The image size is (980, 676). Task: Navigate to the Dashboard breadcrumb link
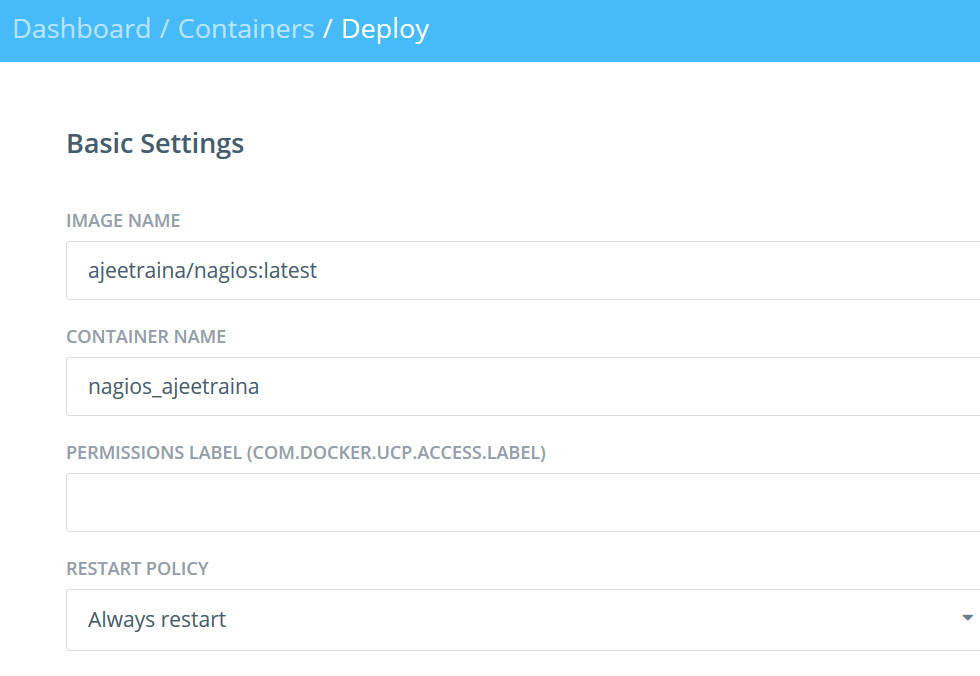82,29
